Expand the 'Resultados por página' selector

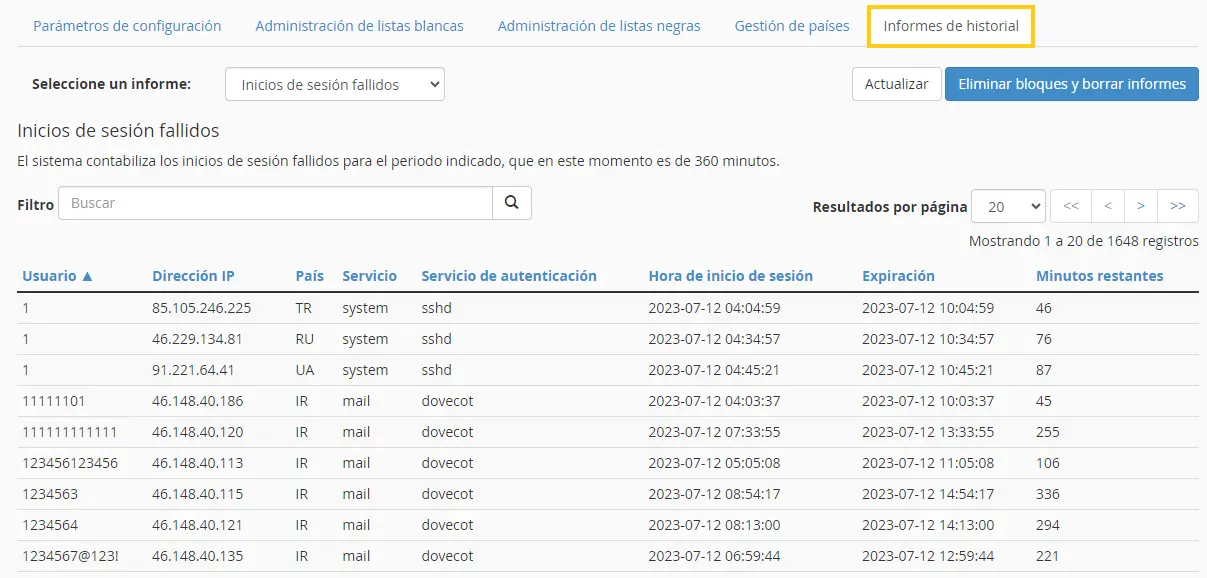tap(1008, 206)
